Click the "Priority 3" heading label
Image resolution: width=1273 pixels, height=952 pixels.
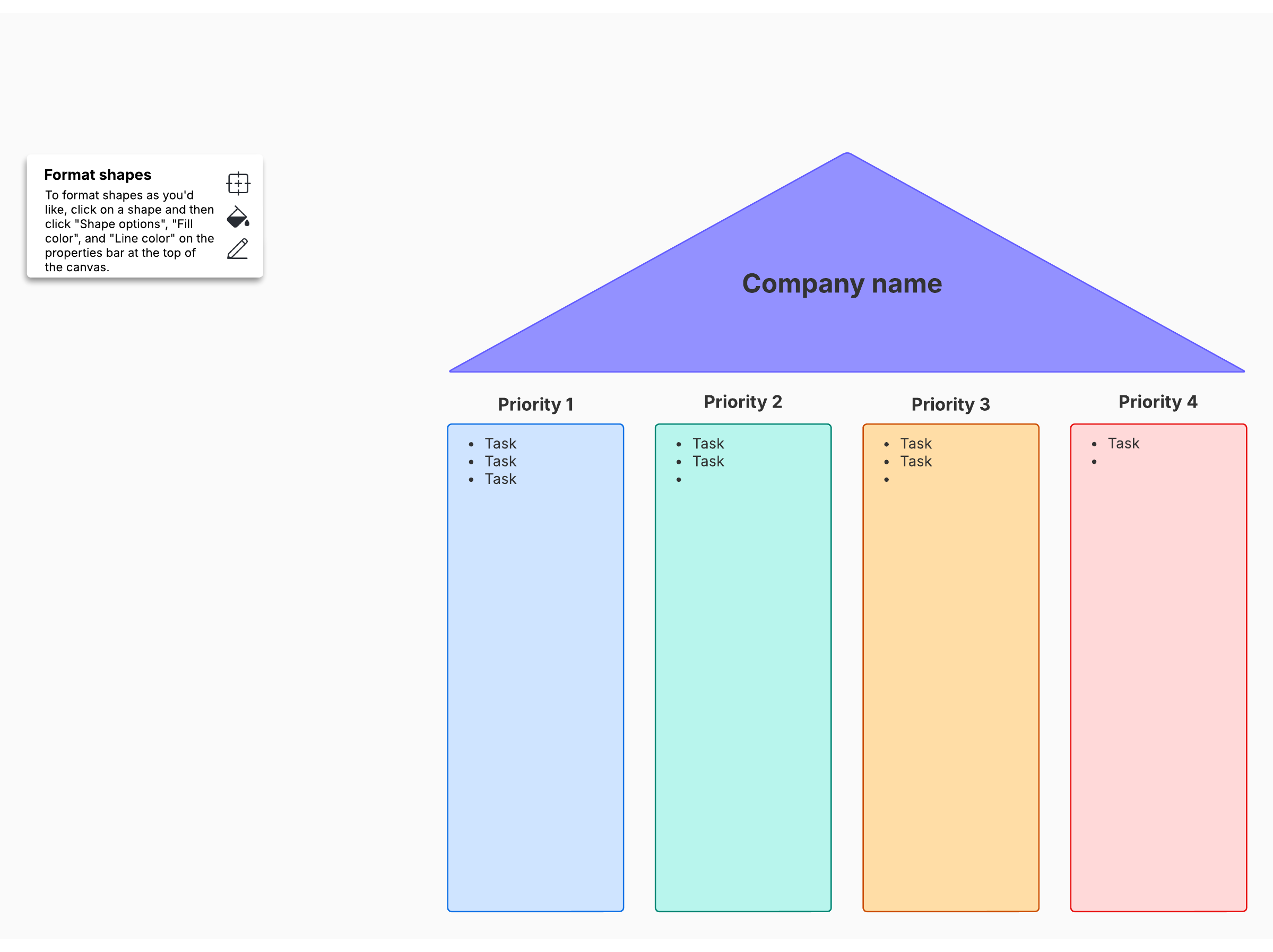coord(950,404)
